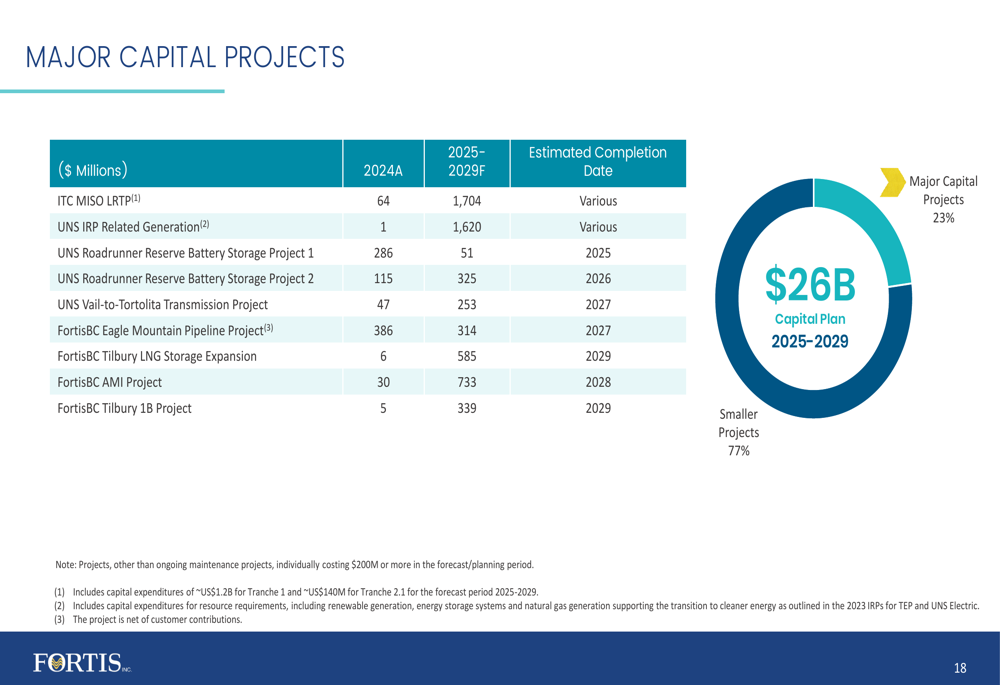Image resolution: width=1000 pixels, height=685 pixels.
Task: Click "FortisBC Eagle Mountain Pipeline Project" row label
Action: pos(165,330)
